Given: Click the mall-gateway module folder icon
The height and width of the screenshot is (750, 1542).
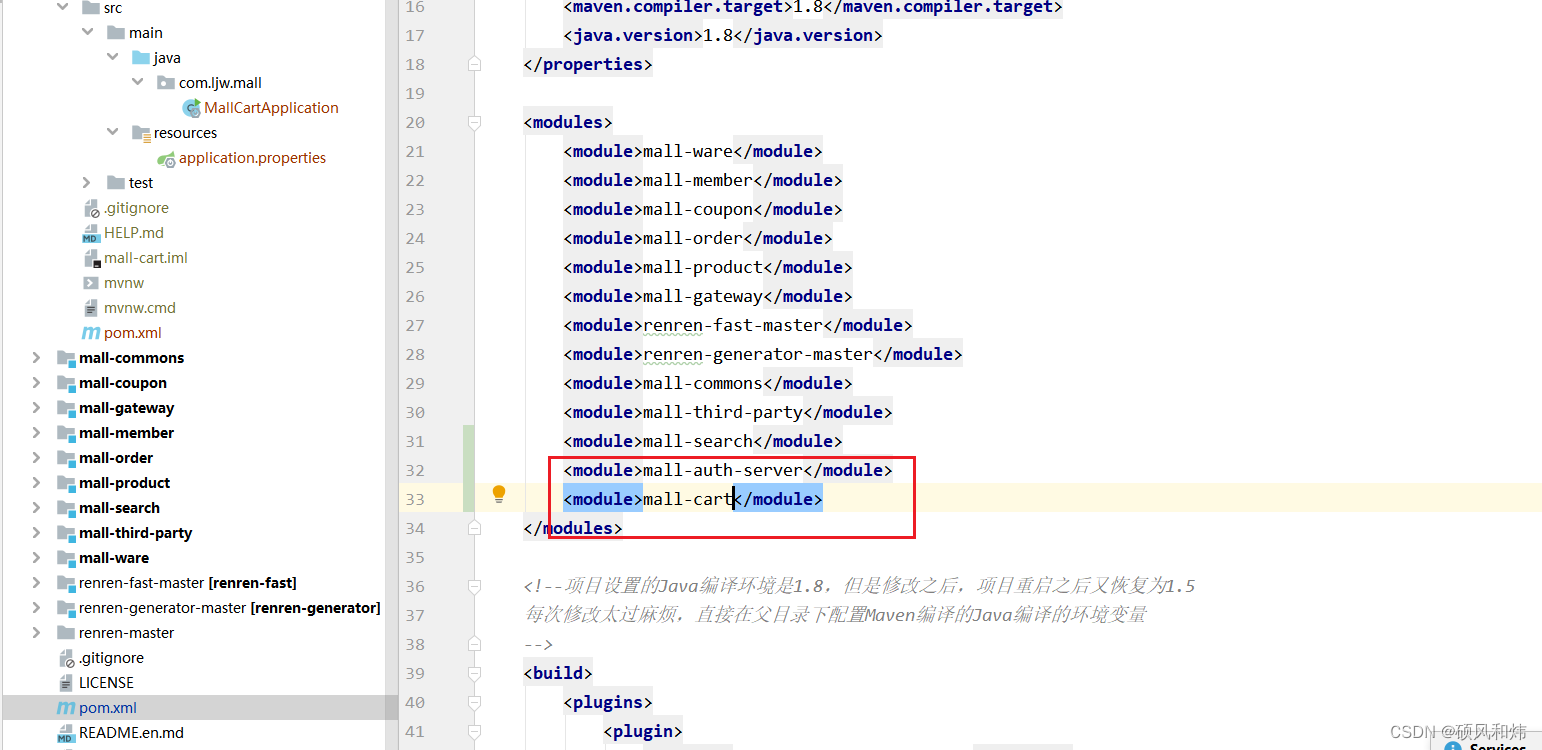Looking at the screenshot, I should tap(66, 408).
